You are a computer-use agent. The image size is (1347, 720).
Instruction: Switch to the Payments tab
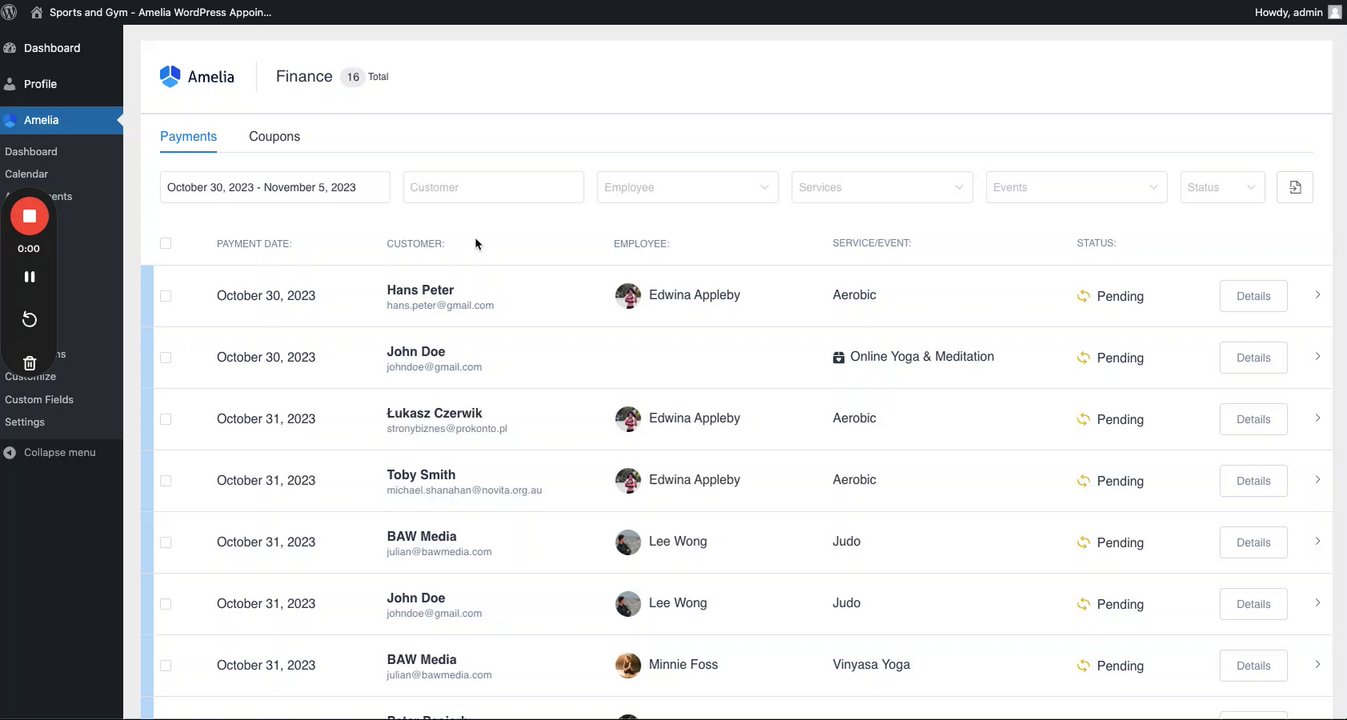click(x=188, y=136)
